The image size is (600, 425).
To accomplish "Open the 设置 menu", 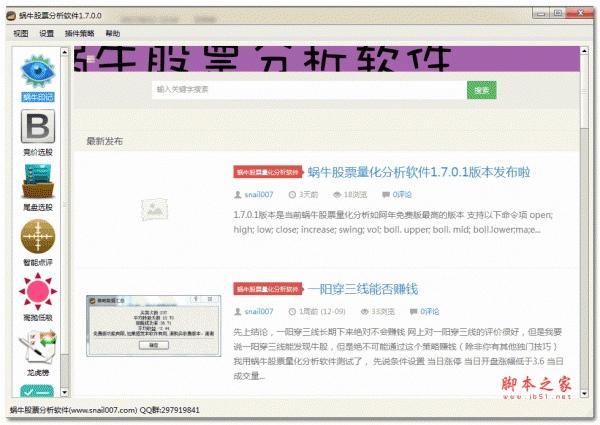I will pos(47,34).
